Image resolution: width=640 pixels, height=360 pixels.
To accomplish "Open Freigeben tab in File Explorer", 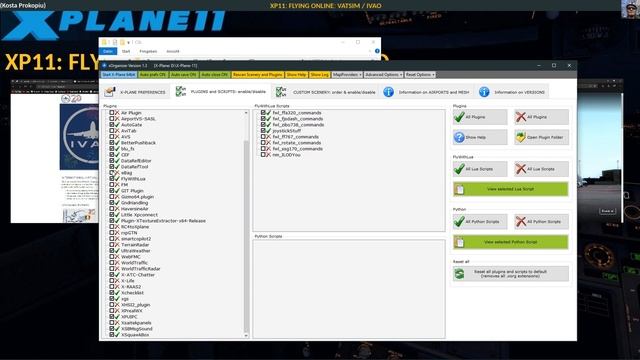I will pos(148,51).
